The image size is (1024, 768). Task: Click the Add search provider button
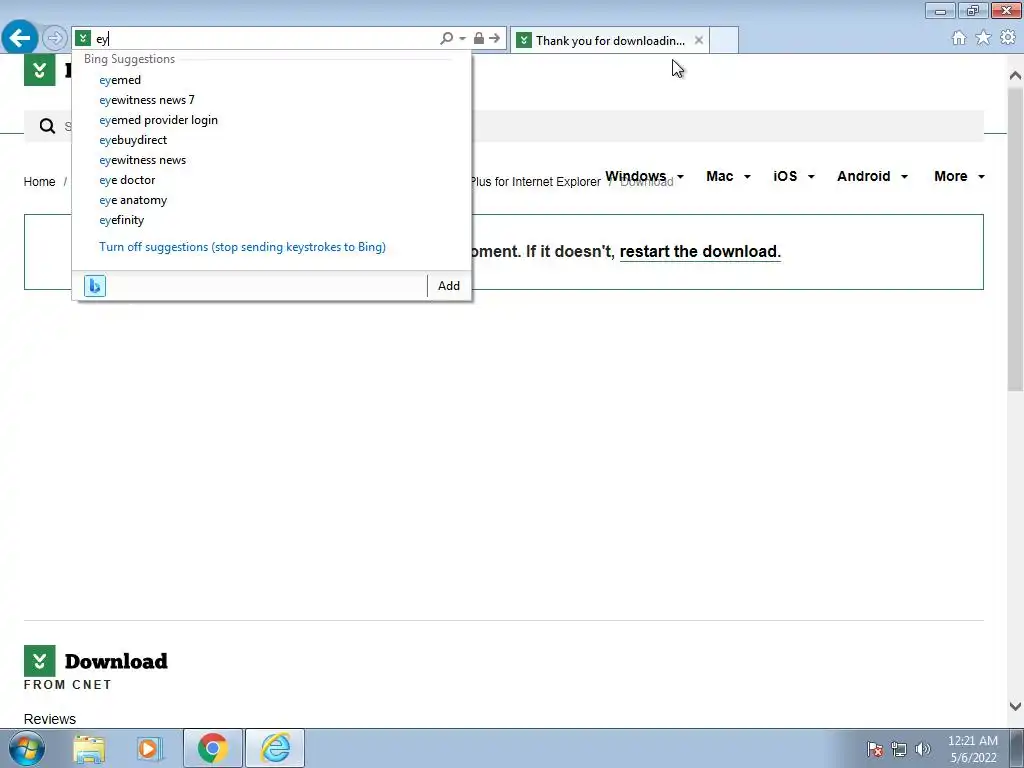click(x=449, y=285)
